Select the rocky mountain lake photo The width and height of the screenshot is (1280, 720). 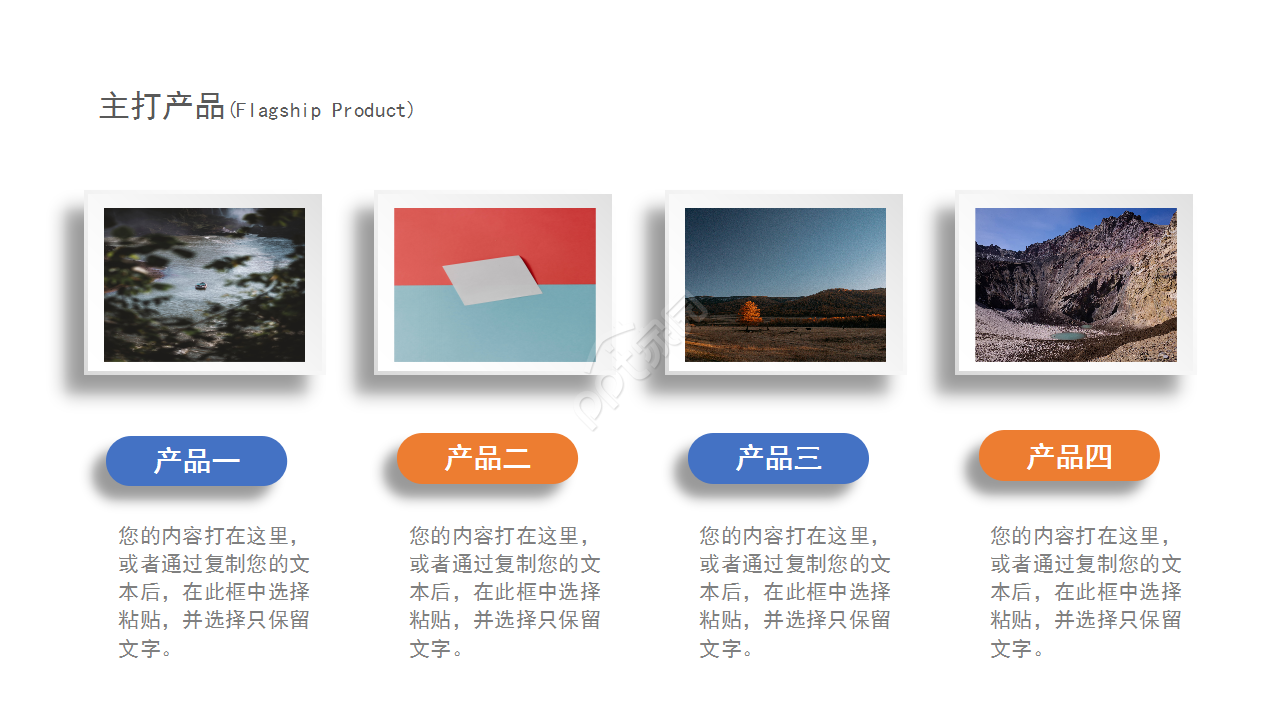1076,285
